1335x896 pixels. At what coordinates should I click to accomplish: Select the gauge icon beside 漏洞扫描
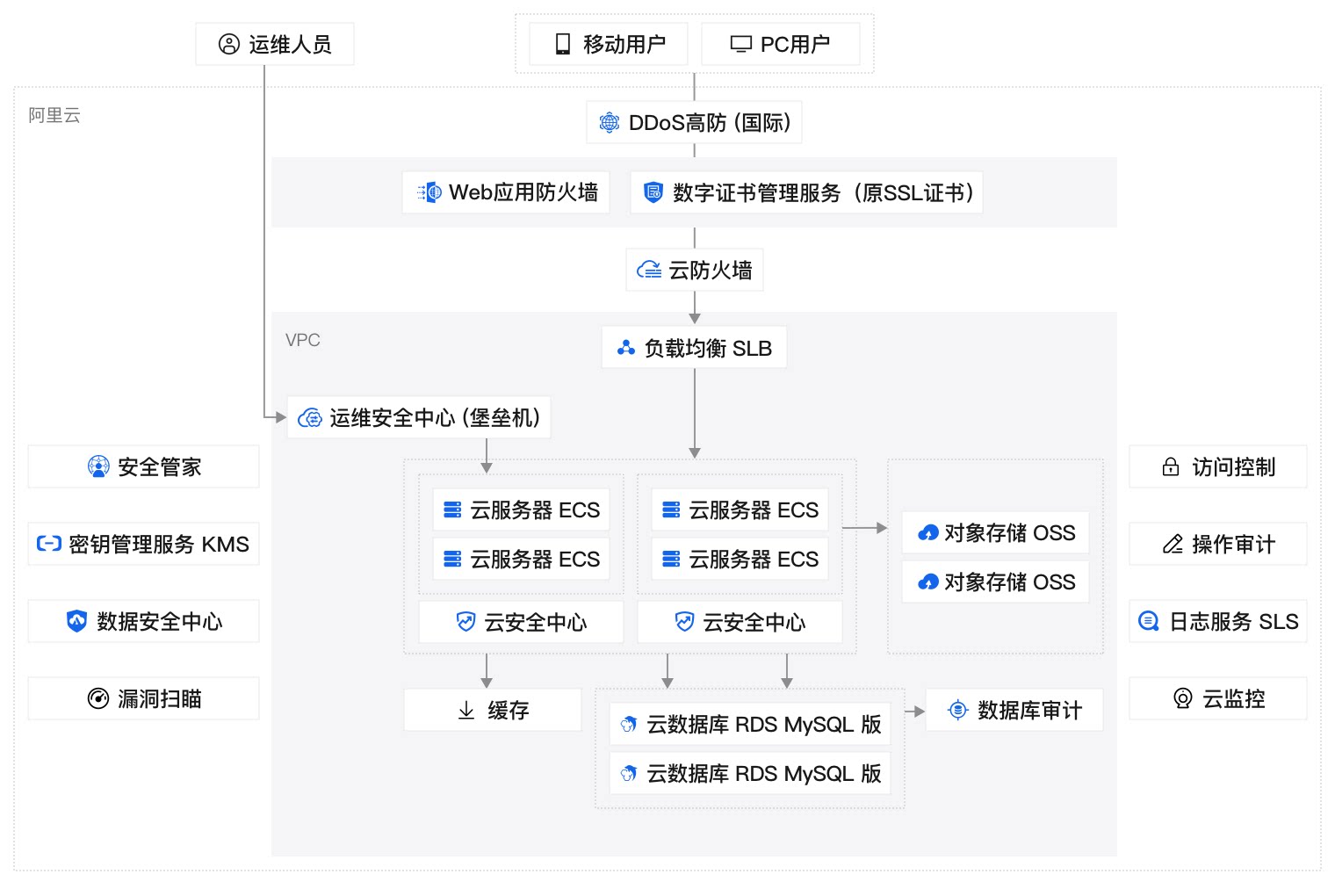pyautogui.click(x=98, y=698)
